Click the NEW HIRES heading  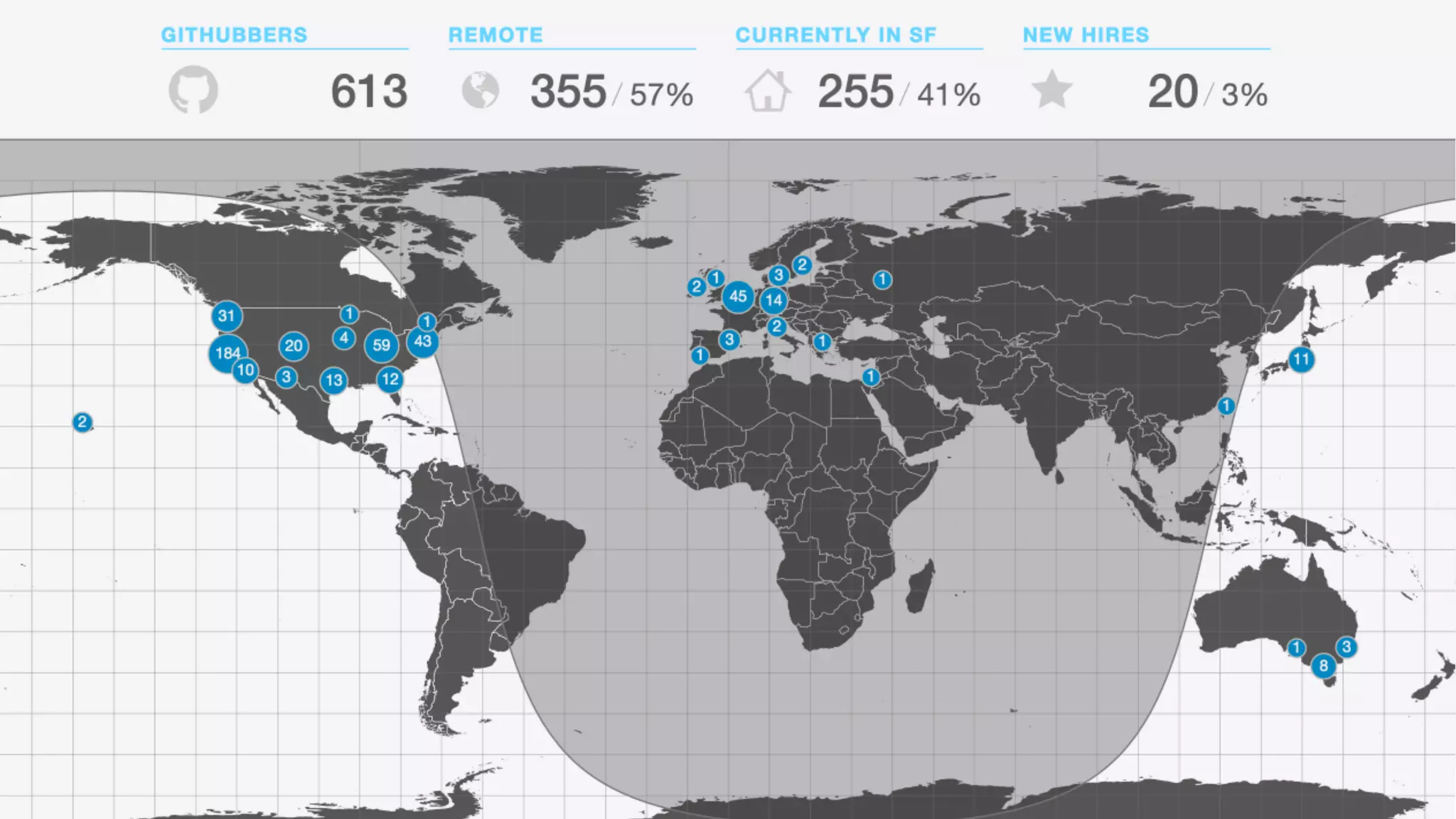click(1086, 35)
